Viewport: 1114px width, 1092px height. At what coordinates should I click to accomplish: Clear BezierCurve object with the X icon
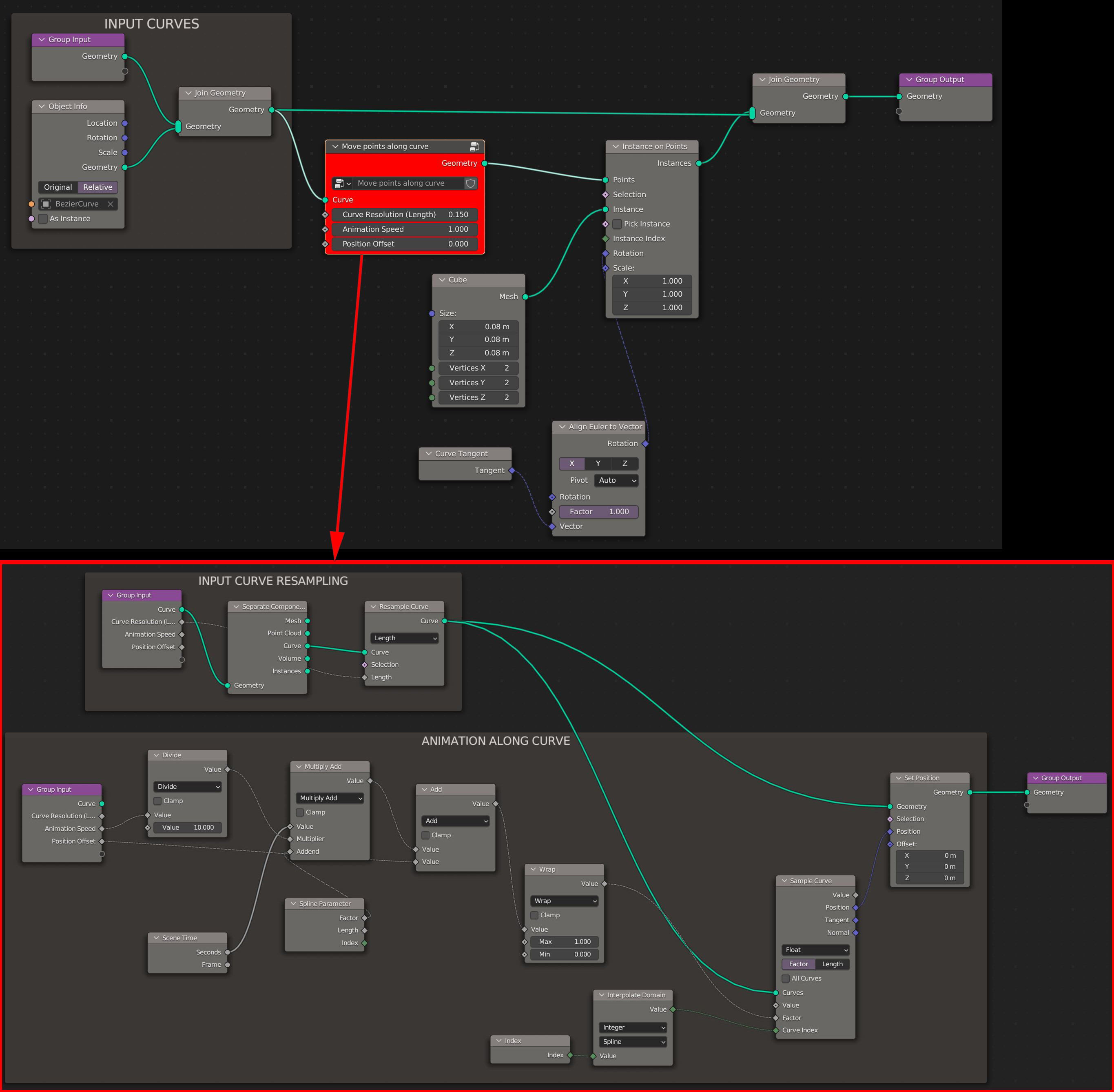click(x=111, y=204)
